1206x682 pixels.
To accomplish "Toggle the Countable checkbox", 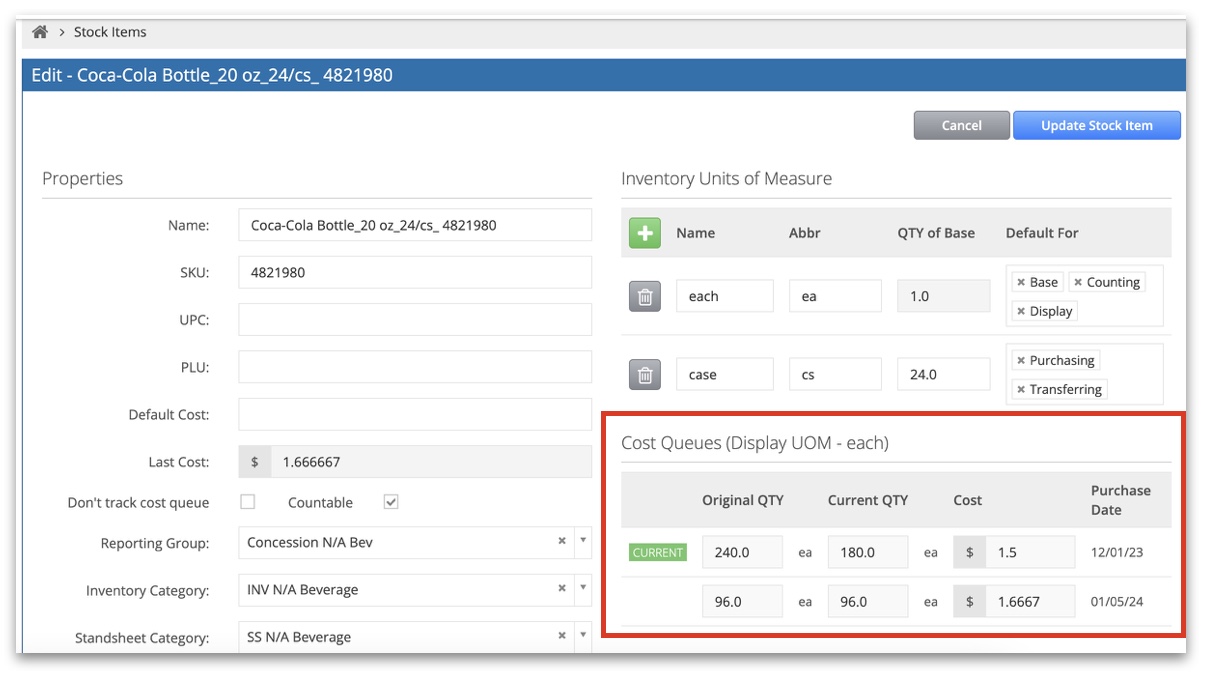I will (391, 502).
